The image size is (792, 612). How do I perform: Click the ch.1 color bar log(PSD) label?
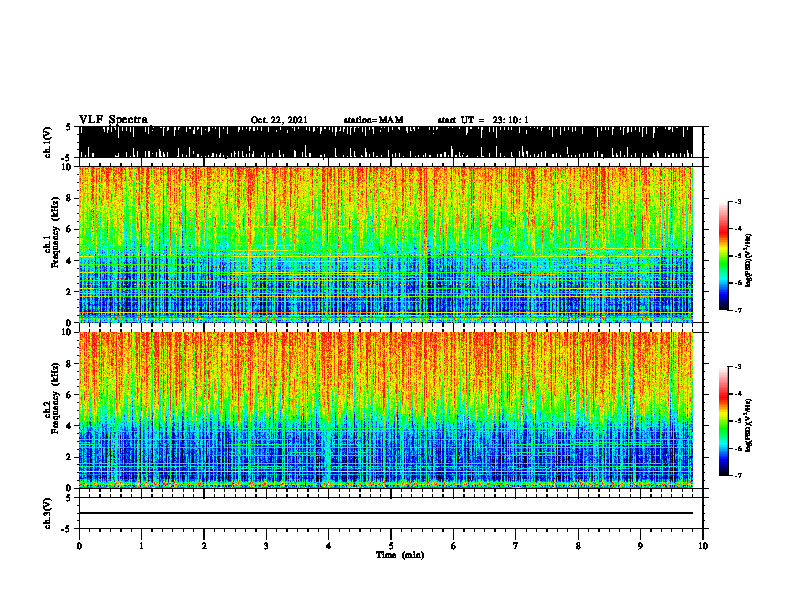[x=749, y=261]
